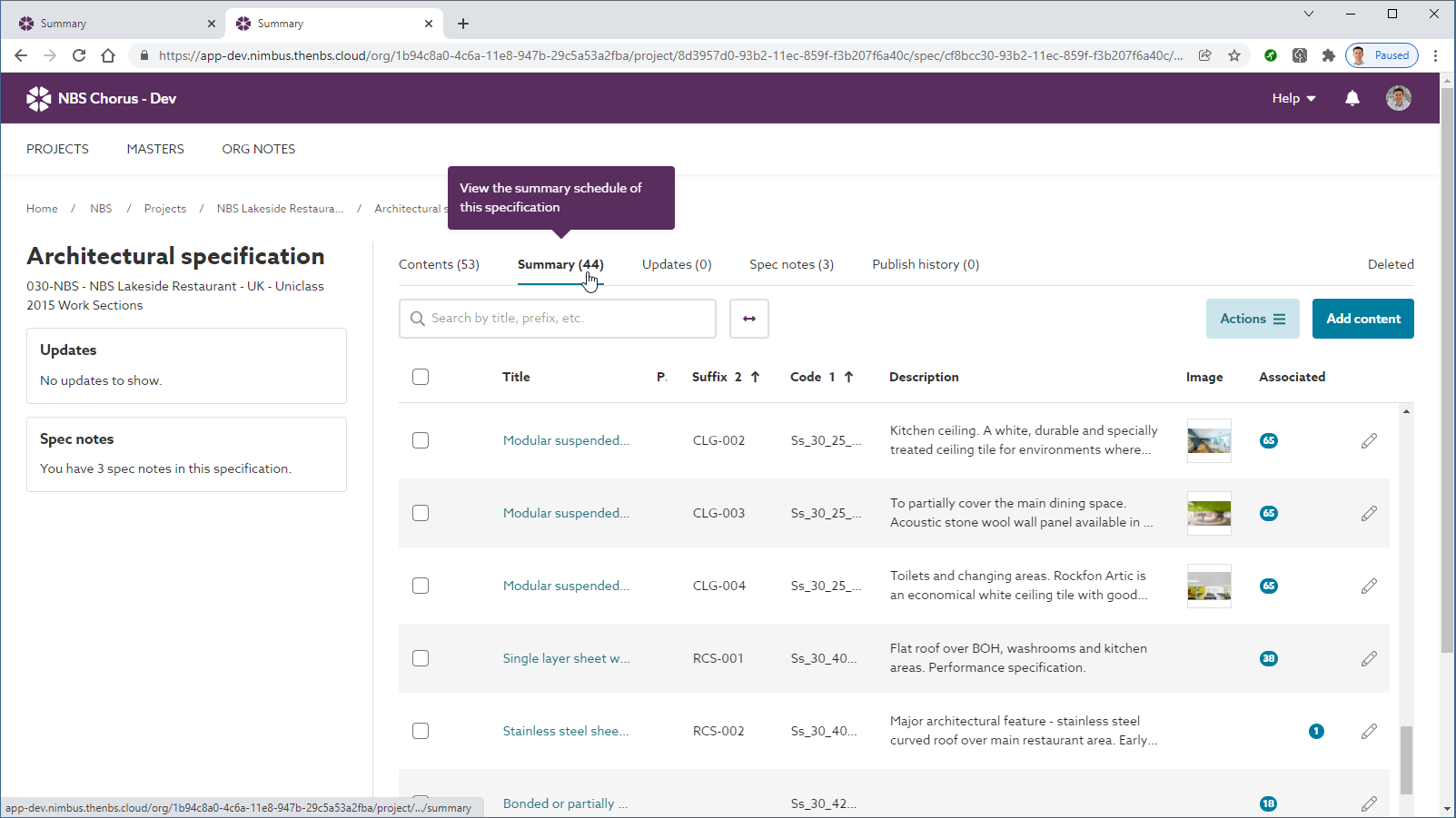Image resolution: width=1456 pixels, height=818 pixels.
Task: Open the Home breadcrumb link
Action: click(x=42, y=209)
